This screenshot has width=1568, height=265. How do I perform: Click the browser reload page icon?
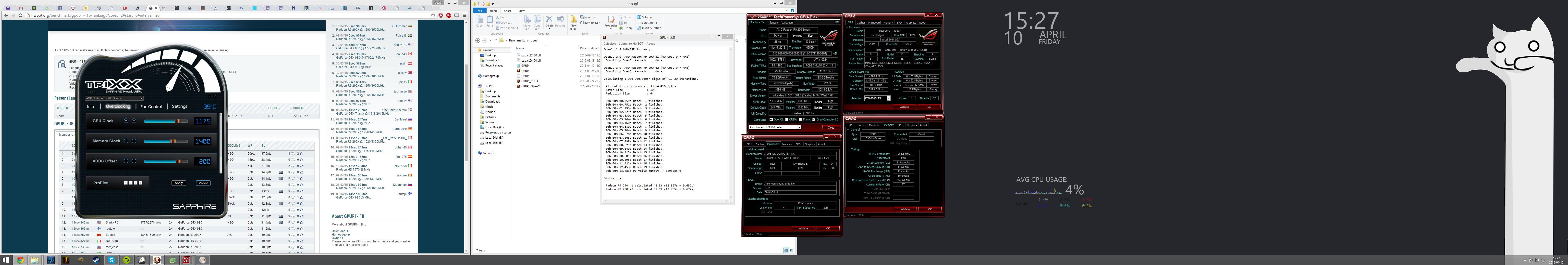click(20, 15)
